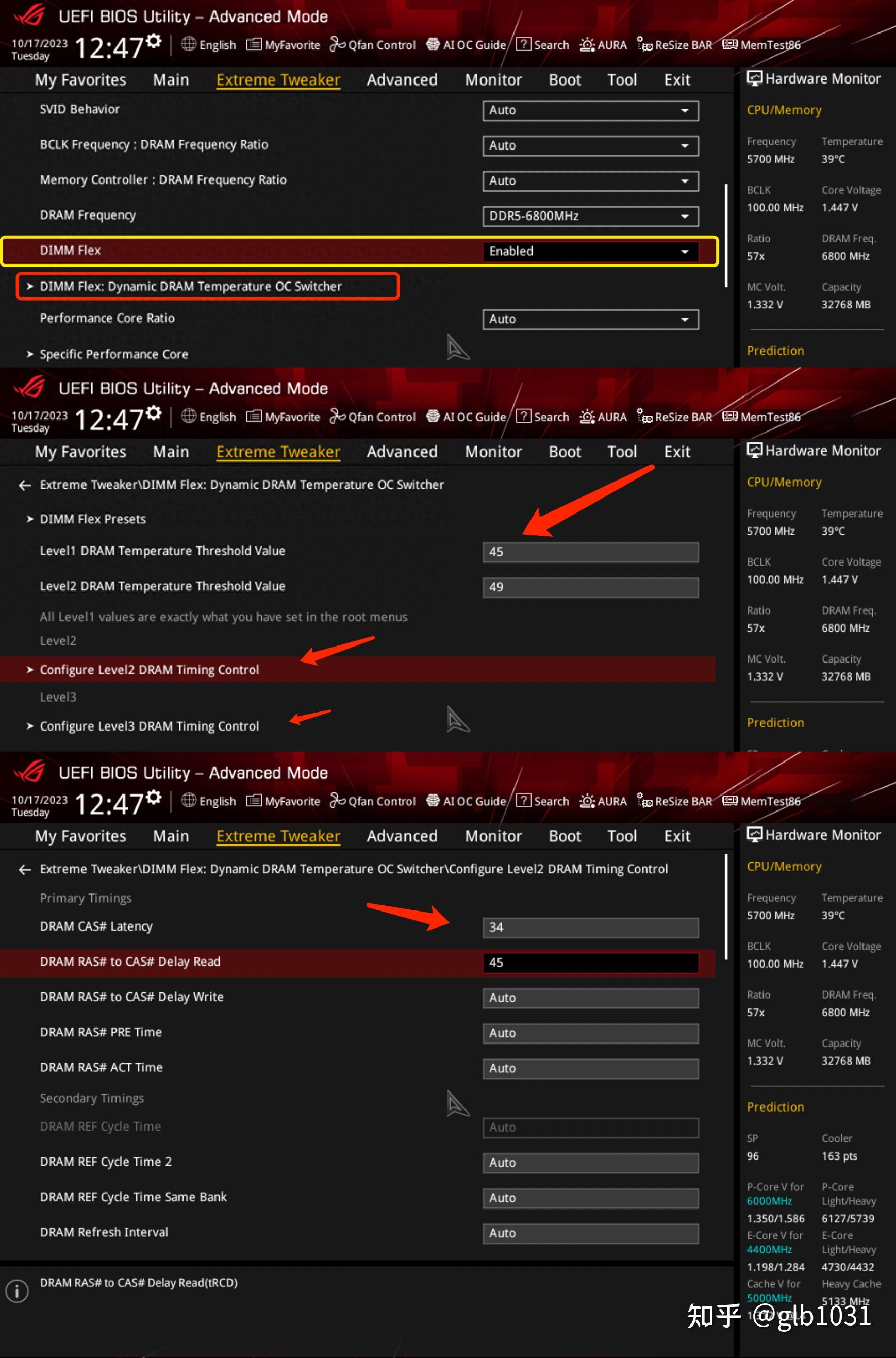Click scrollbar in Level2 DRAM Timing screen
Screen dimensions: 896x1358
726,907
